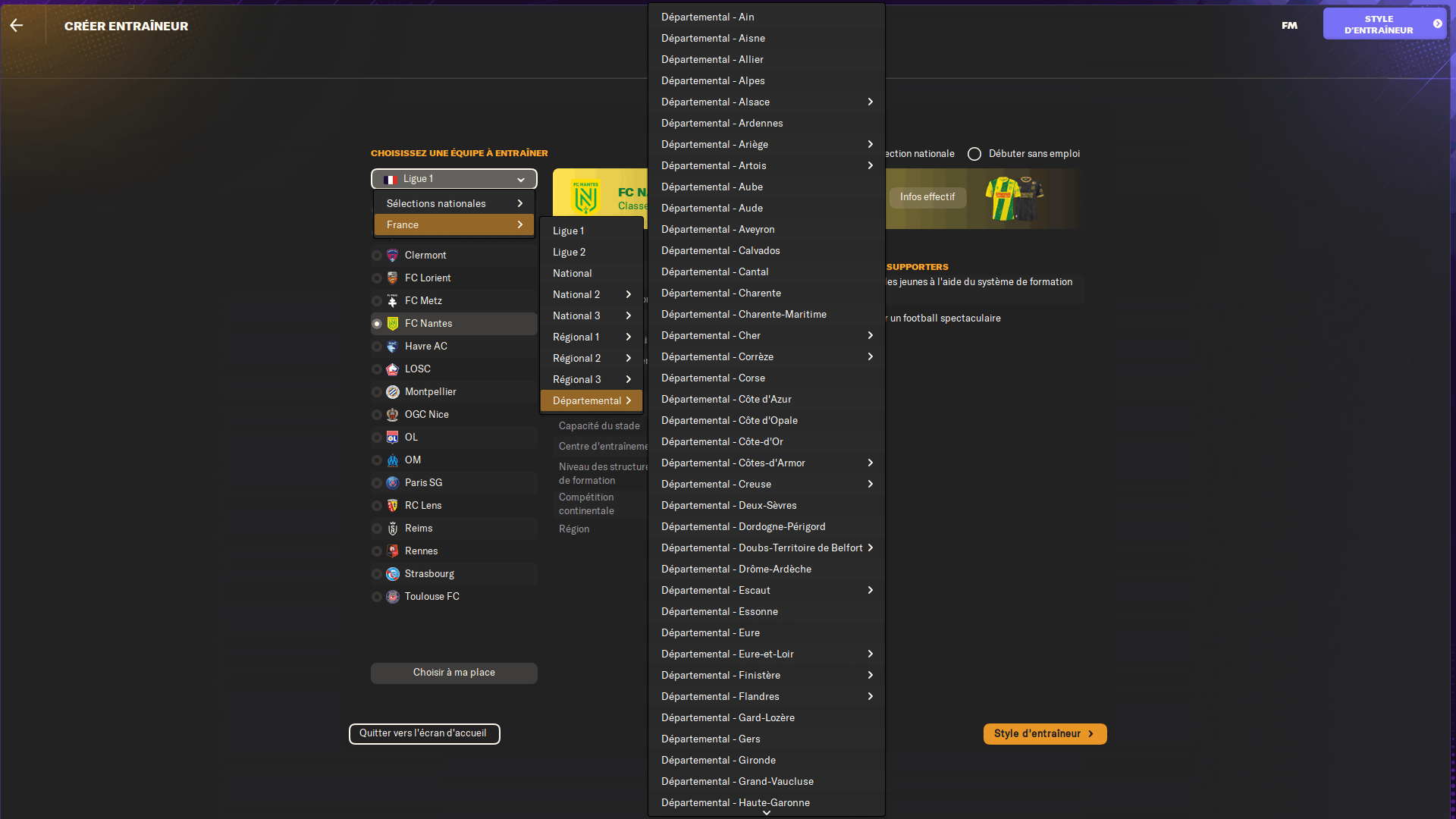The image size is (1456, 819).
Task: Select the Clermont radio button
Action: [x=377, y=256]
